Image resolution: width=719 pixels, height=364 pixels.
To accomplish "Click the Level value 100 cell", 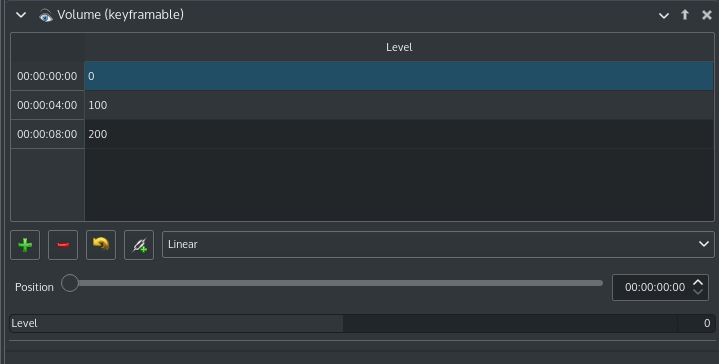I will (399, 105).
